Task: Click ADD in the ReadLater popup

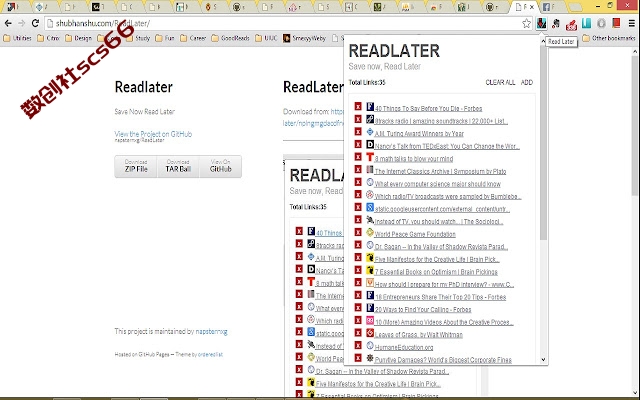Action: 527,82
